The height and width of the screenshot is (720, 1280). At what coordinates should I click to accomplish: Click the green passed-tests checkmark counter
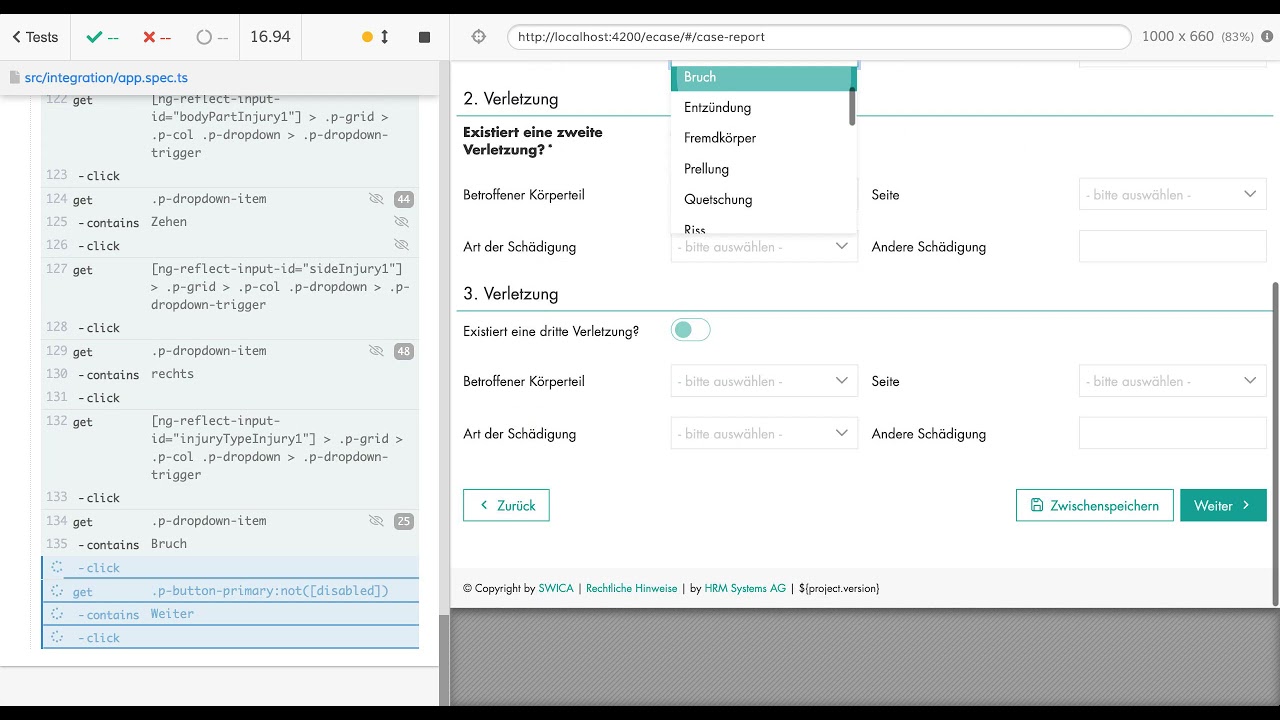[x=103, y=37]
